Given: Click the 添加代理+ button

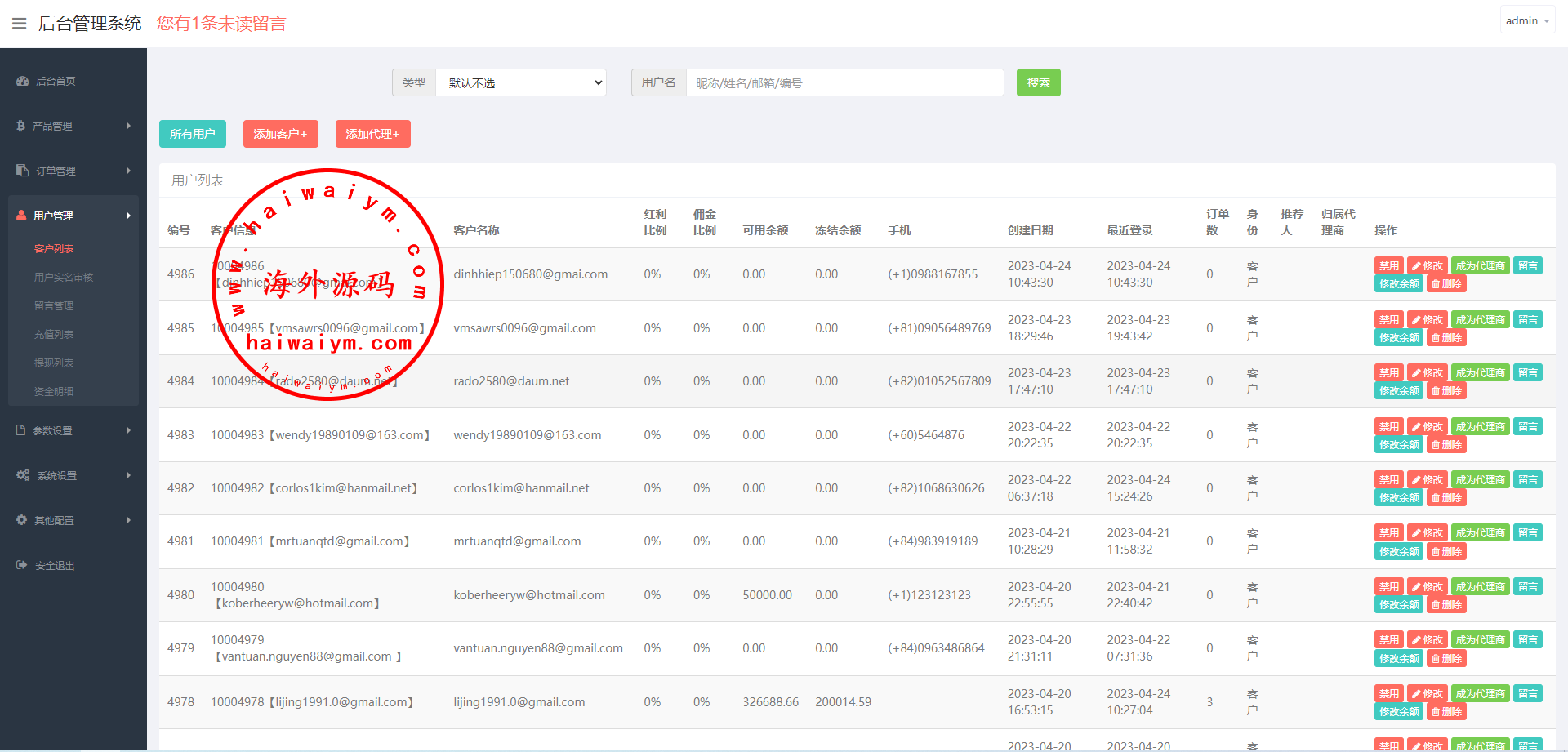Looking at the screenshot, I should 372,134.
